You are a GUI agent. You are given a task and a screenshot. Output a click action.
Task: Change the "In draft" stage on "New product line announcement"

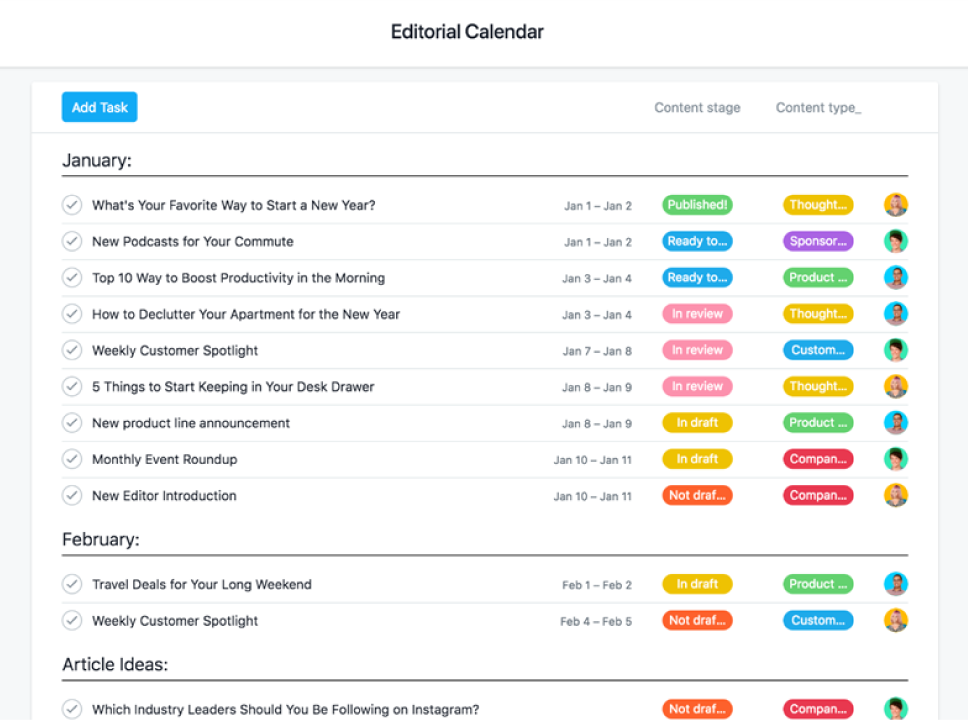click(697, 422)
